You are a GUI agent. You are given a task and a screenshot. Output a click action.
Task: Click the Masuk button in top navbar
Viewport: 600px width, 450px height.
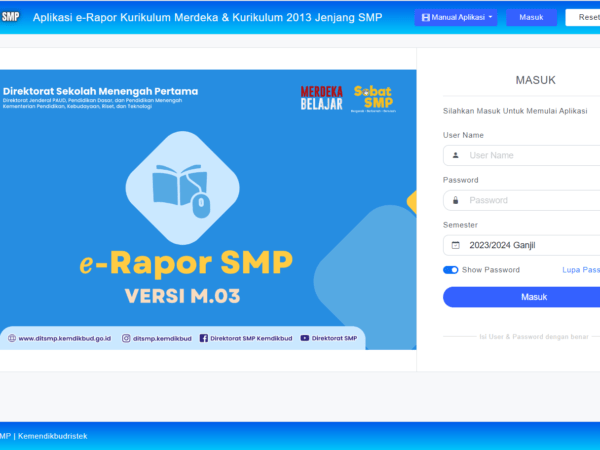(531, 18)
